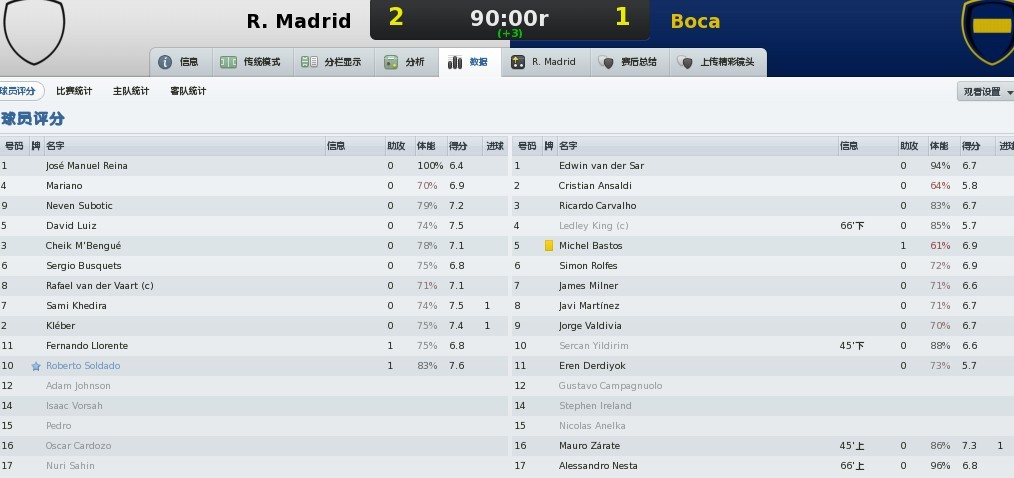1014x478 pixels.
Task: Open Mauro Zárate's player row
Action: click(763, 446)
